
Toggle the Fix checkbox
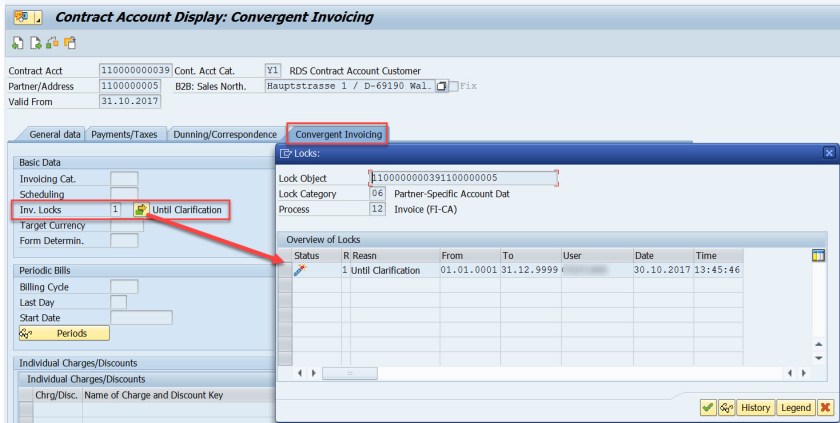coord(453,86)
